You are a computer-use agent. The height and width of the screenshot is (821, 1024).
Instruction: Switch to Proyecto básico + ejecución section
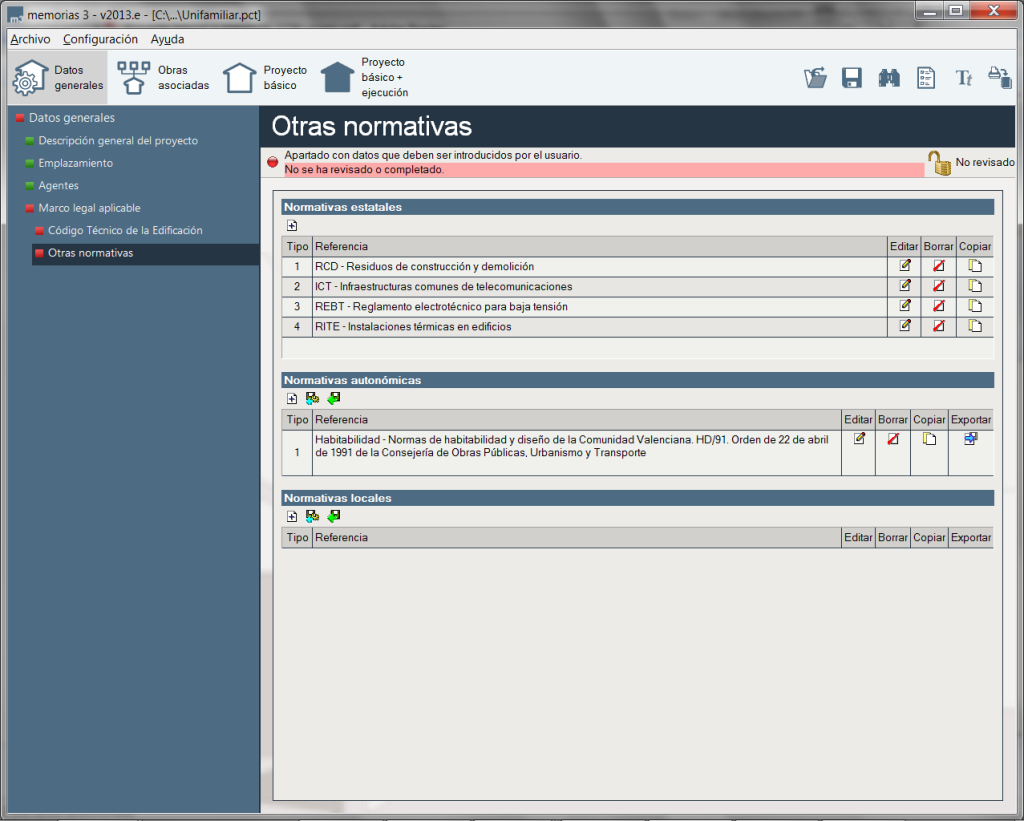click(364, 77)
